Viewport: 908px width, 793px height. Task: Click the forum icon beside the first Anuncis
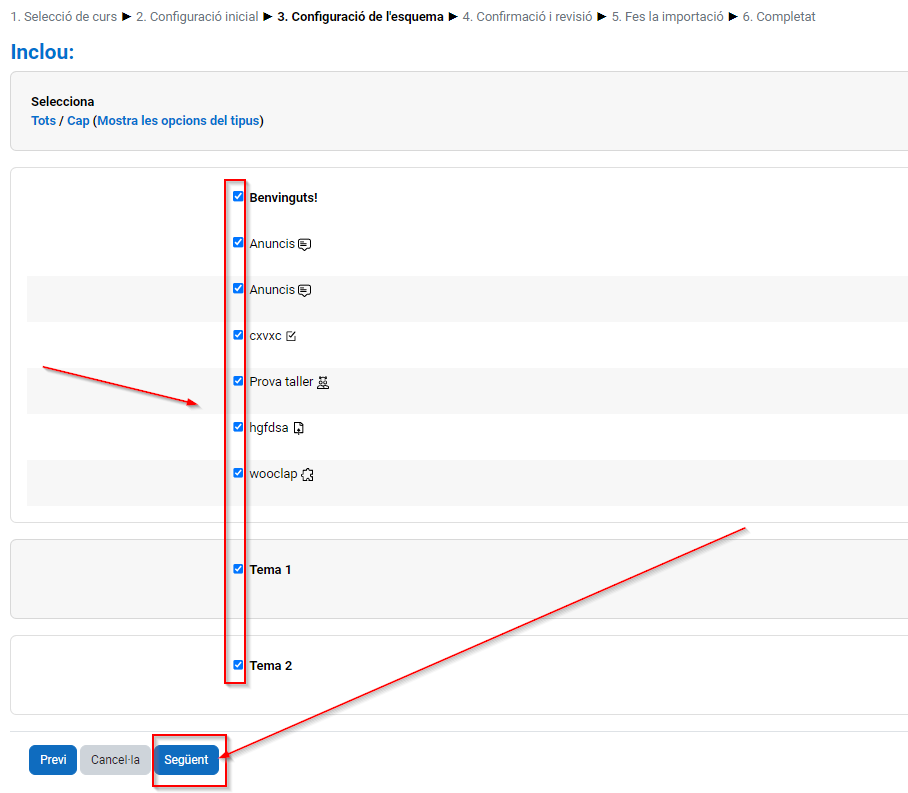point(305,244)
